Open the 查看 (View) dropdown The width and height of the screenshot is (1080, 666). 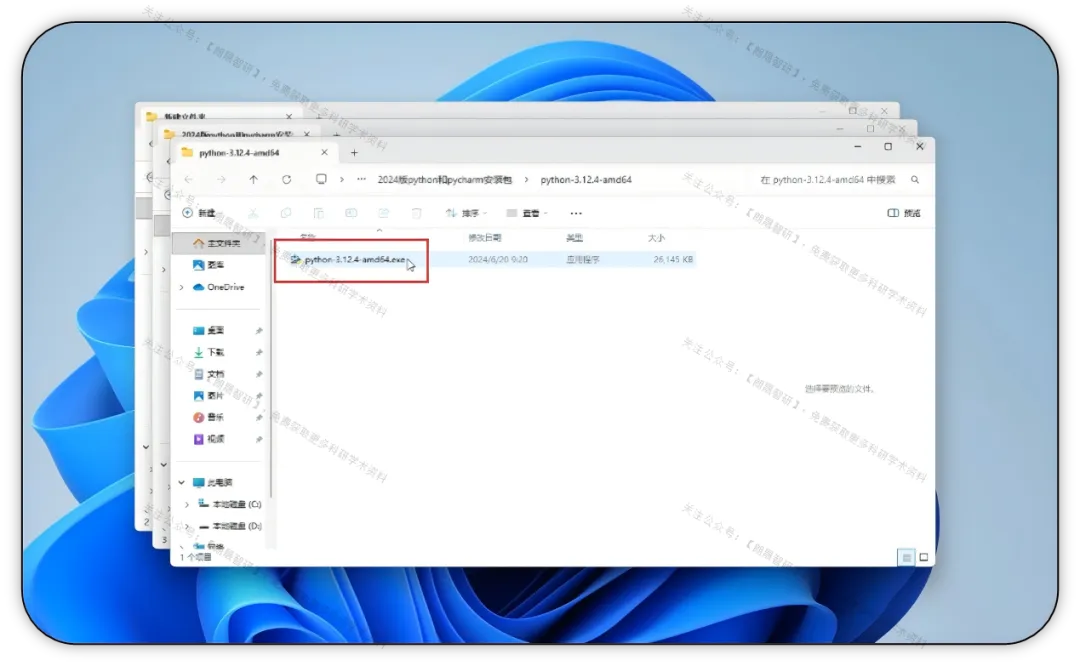[527, 213]
